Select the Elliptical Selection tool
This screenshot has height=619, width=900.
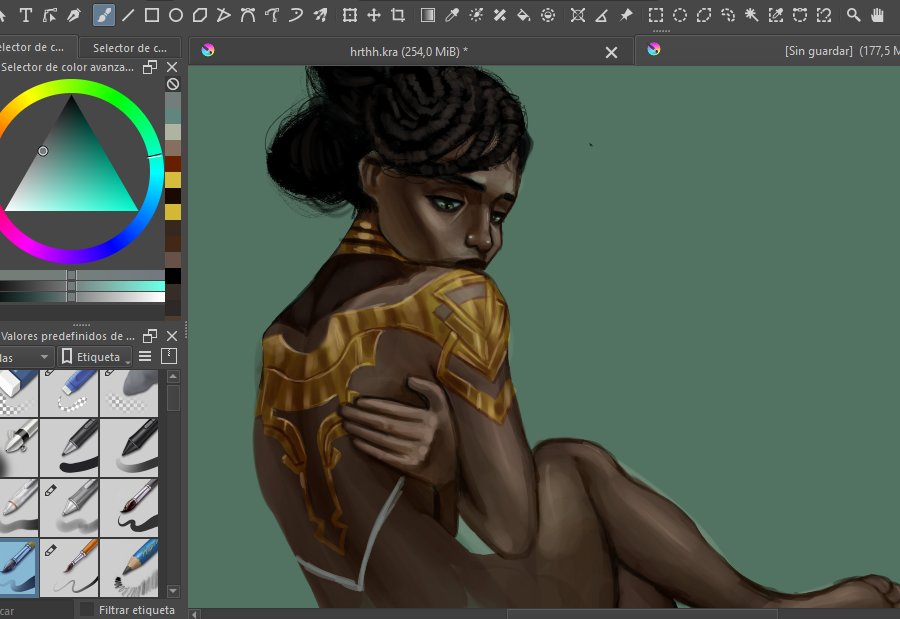coord(680,15)
